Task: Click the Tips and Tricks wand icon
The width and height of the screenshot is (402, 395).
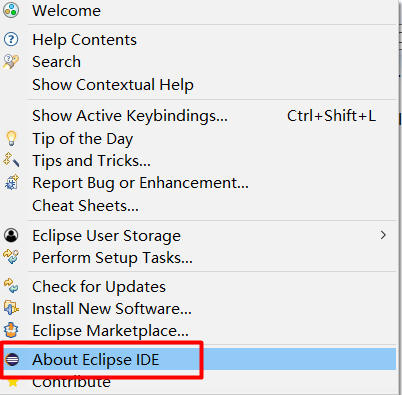Action: (11, 160)
